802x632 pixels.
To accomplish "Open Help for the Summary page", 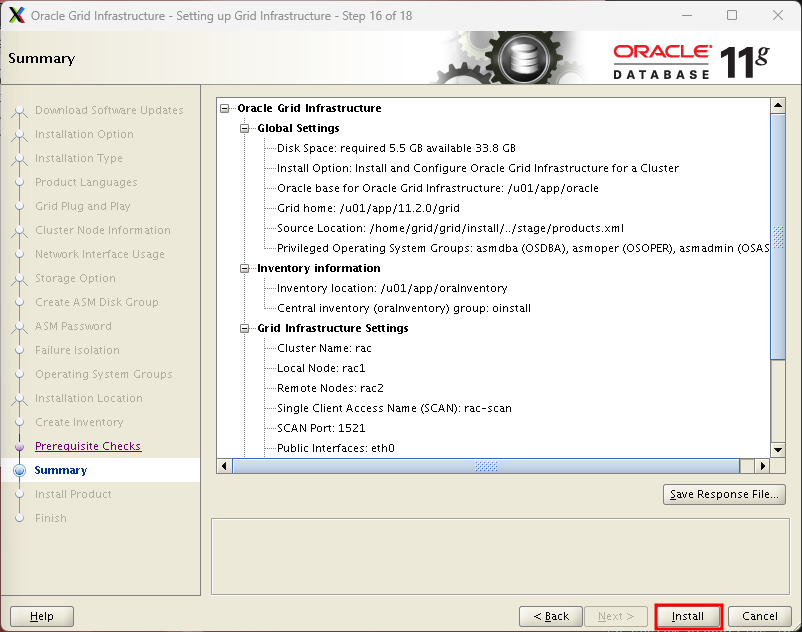I will coord(42,617).
